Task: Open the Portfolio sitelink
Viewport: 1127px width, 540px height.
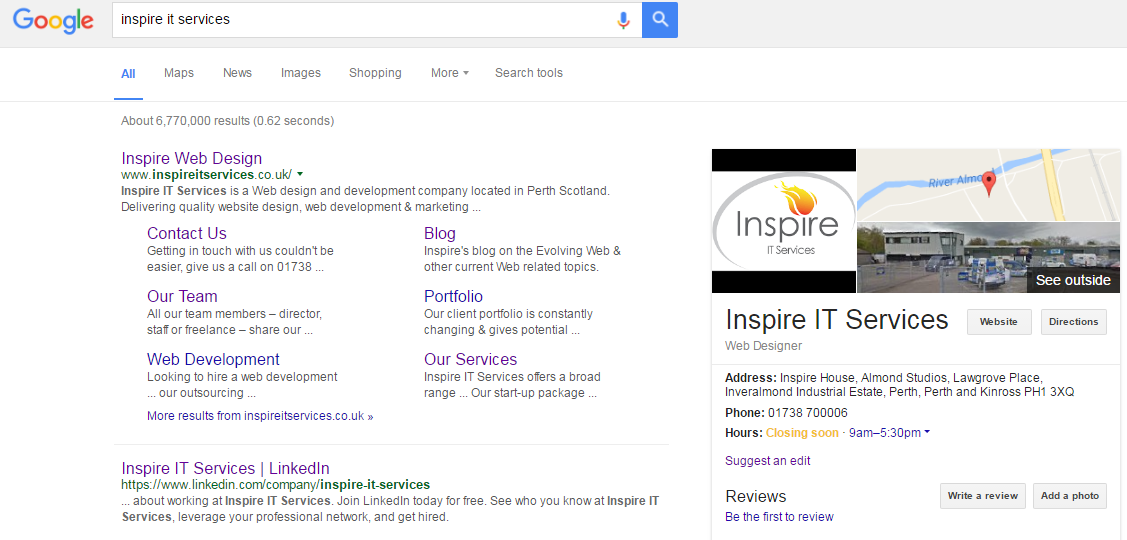Action: pos(454,296)
